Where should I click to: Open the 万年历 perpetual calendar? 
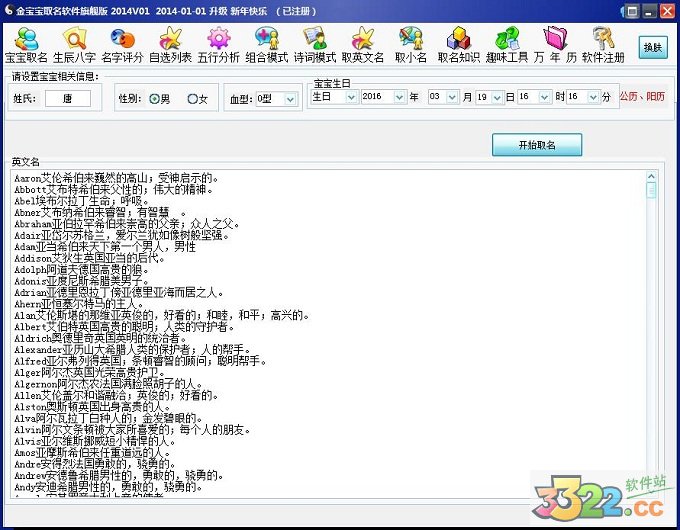tap(555, 45)
